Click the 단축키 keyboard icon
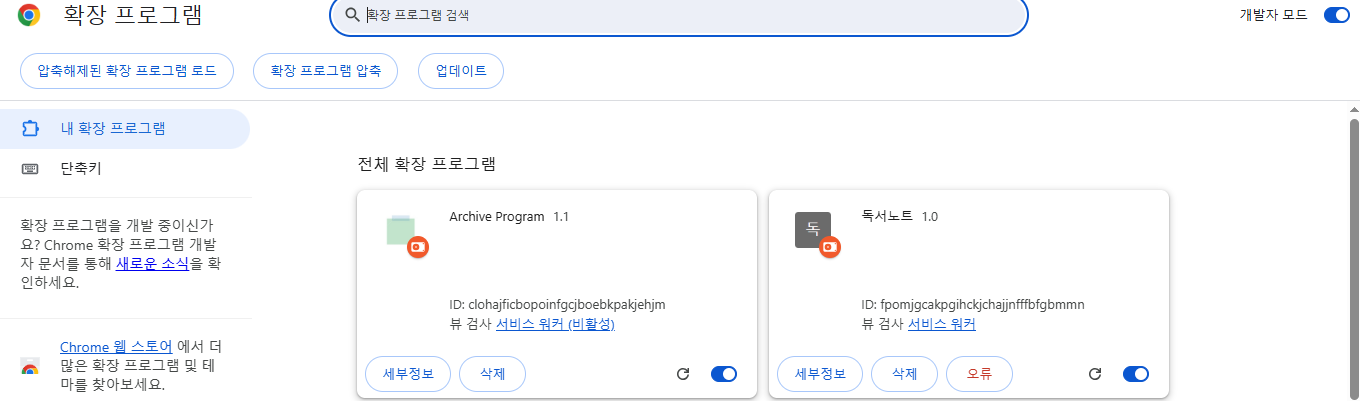 30,169
